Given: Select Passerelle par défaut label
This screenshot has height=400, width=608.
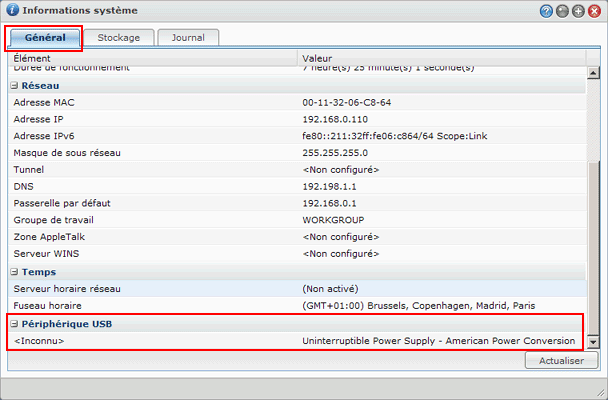Looking at the screenshot, I should [62, 203].
